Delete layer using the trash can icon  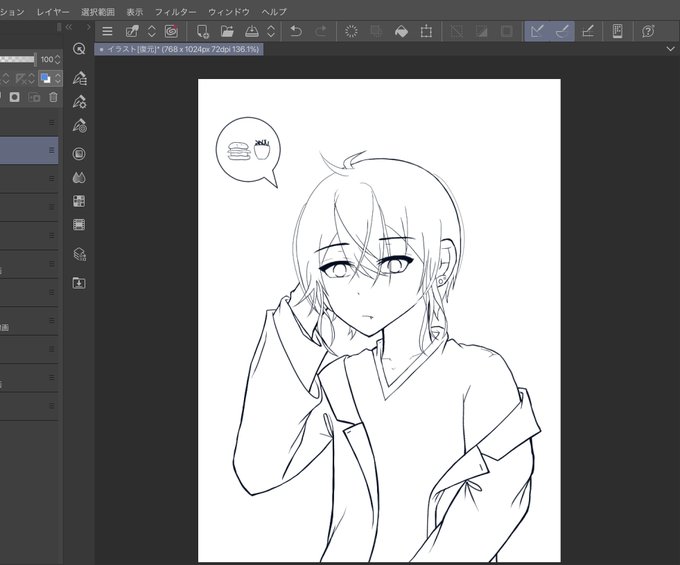click(53, 97)
